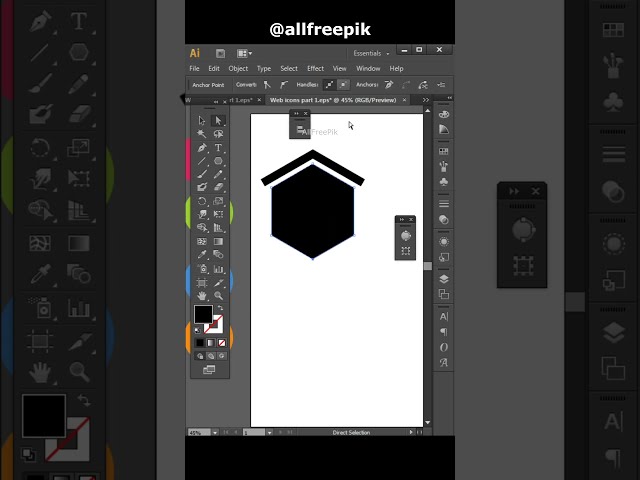
Task: Click Remove selected anchor points icon
Action: click(389, 85)
